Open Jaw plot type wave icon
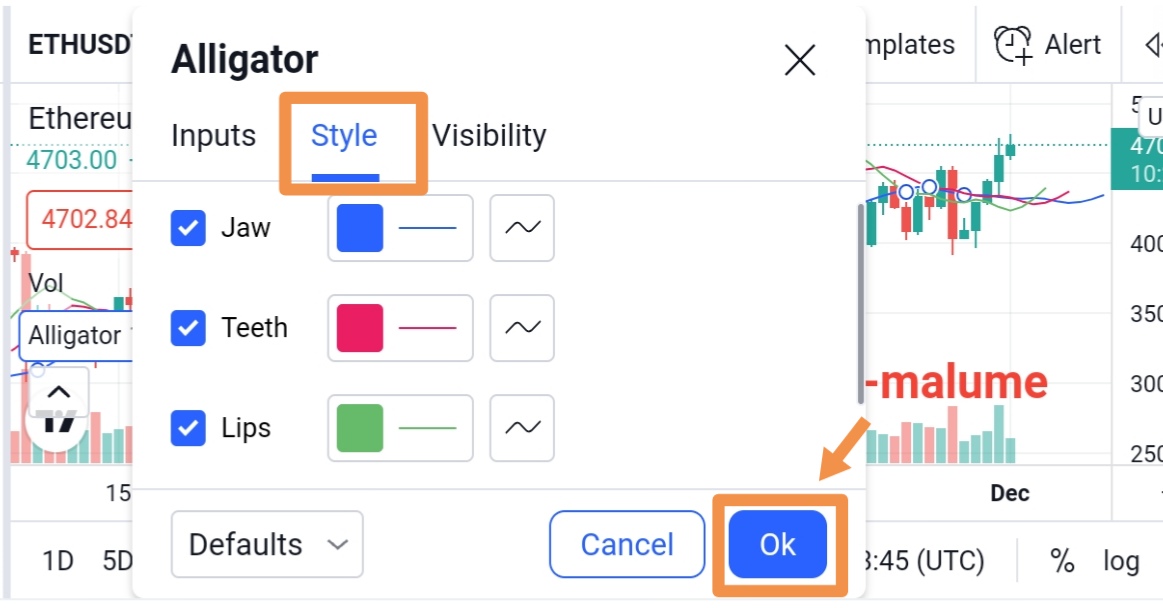1163x608 pixels. click(x=521, y=228)
